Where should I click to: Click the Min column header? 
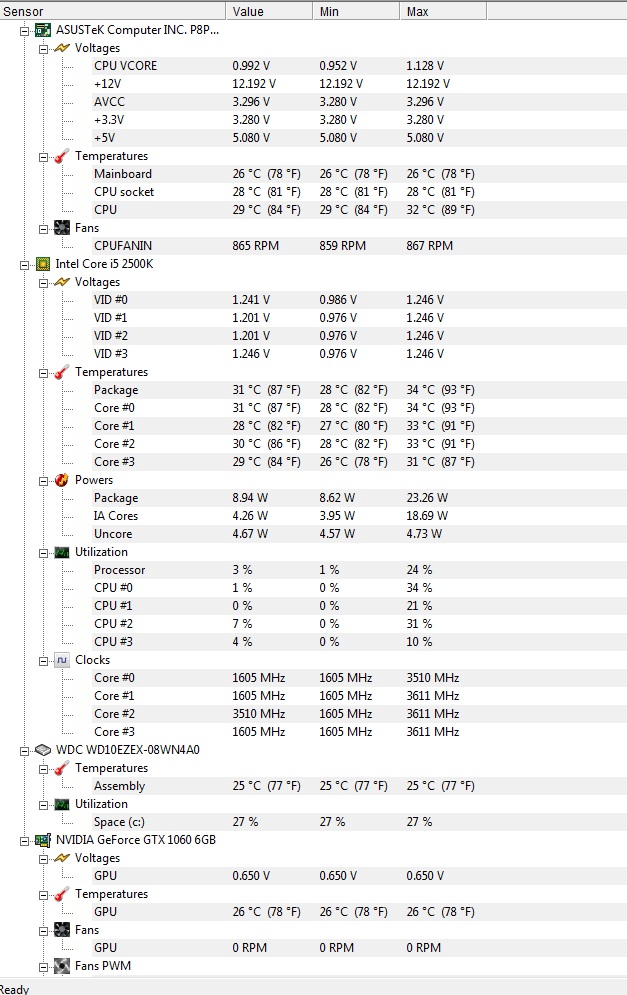coord(355,11)
